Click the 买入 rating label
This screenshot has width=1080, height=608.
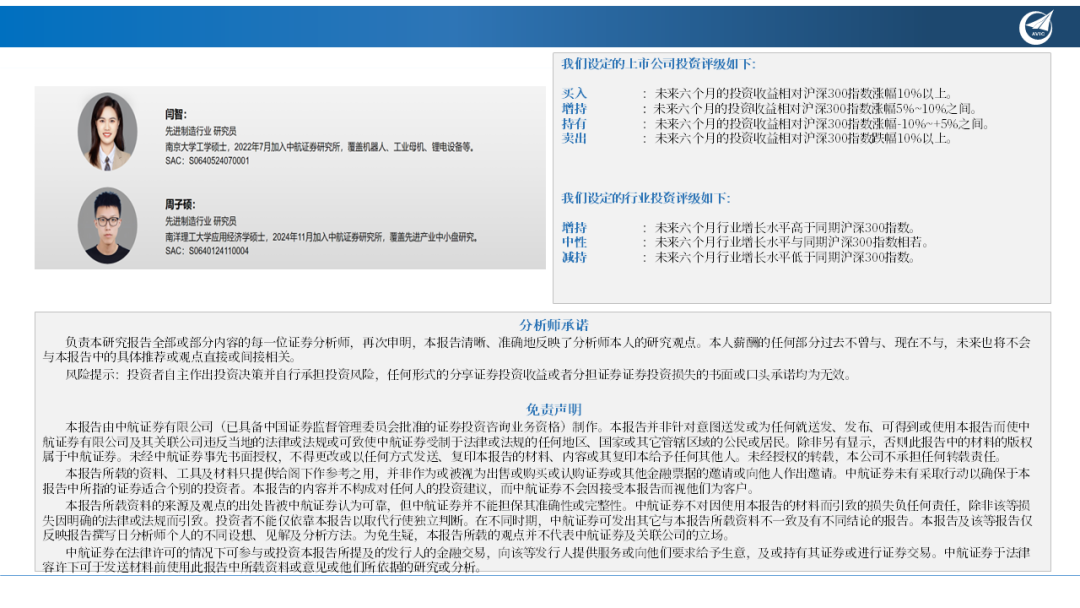(x=574, y=94)
